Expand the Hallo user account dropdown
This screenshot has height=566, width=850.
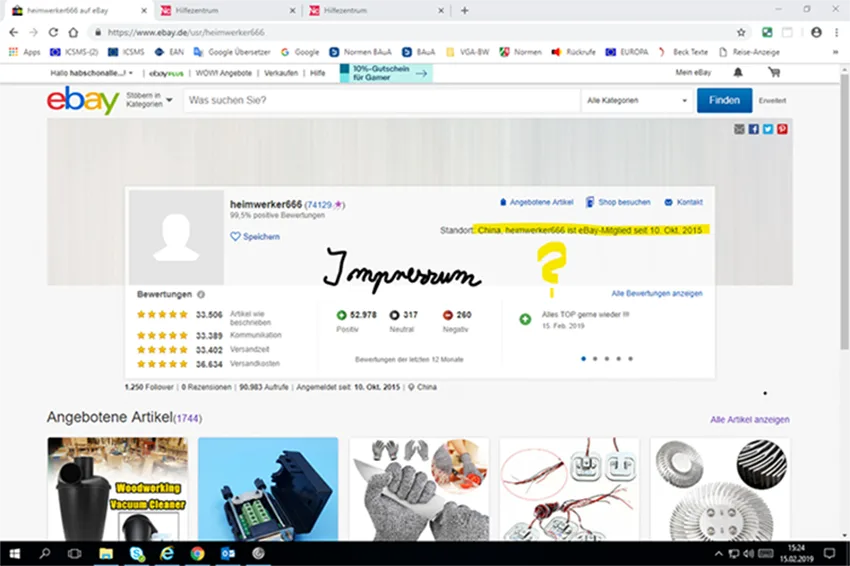pyautogui.click(x=92, y=73)
